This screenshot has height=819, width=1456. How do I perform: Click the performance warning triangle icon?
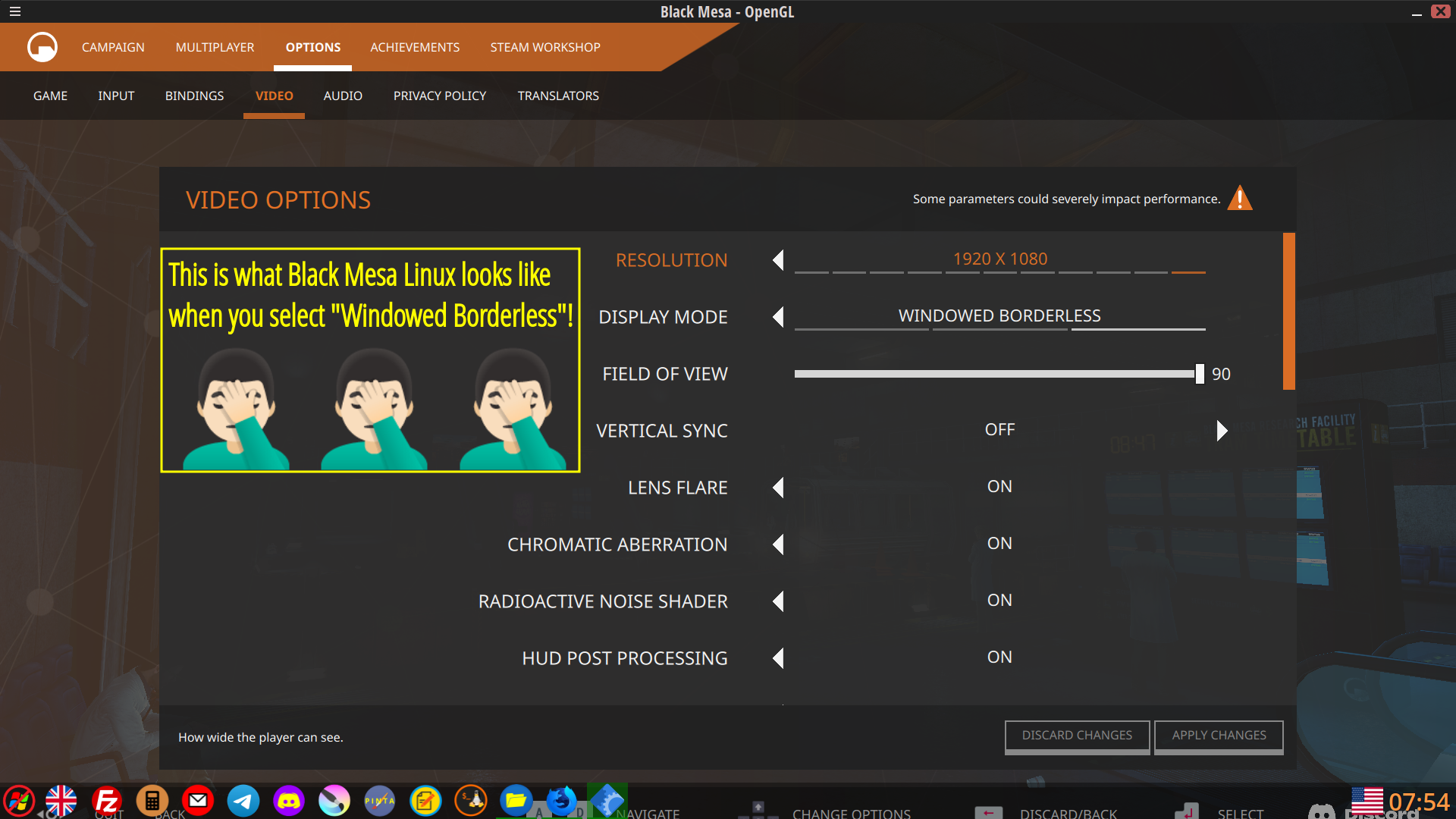click(1240, 199)
